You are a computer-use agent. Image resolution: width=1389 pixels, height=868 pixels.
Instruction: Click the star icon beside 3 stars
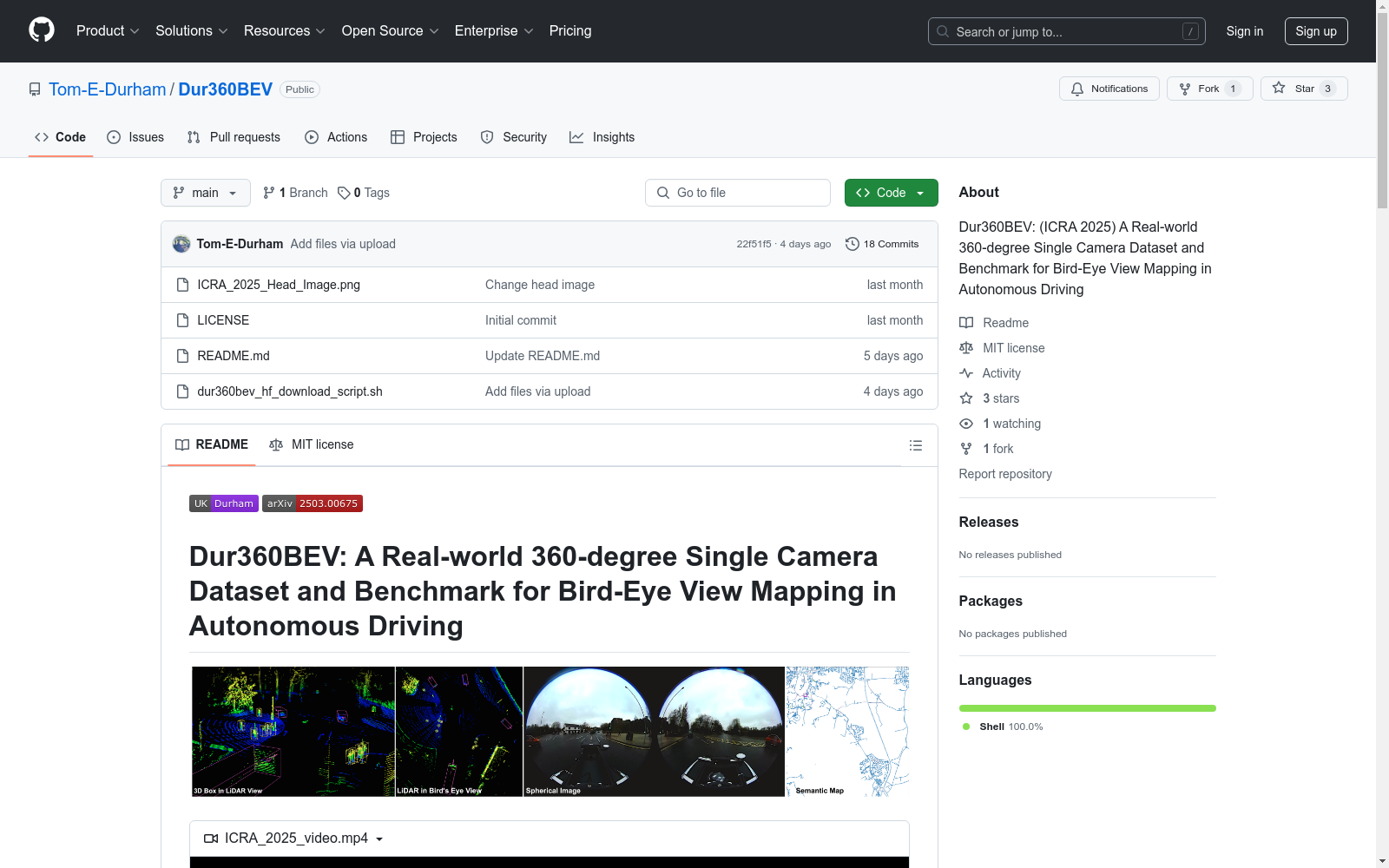pyautogui.click(x=966, y=398)
